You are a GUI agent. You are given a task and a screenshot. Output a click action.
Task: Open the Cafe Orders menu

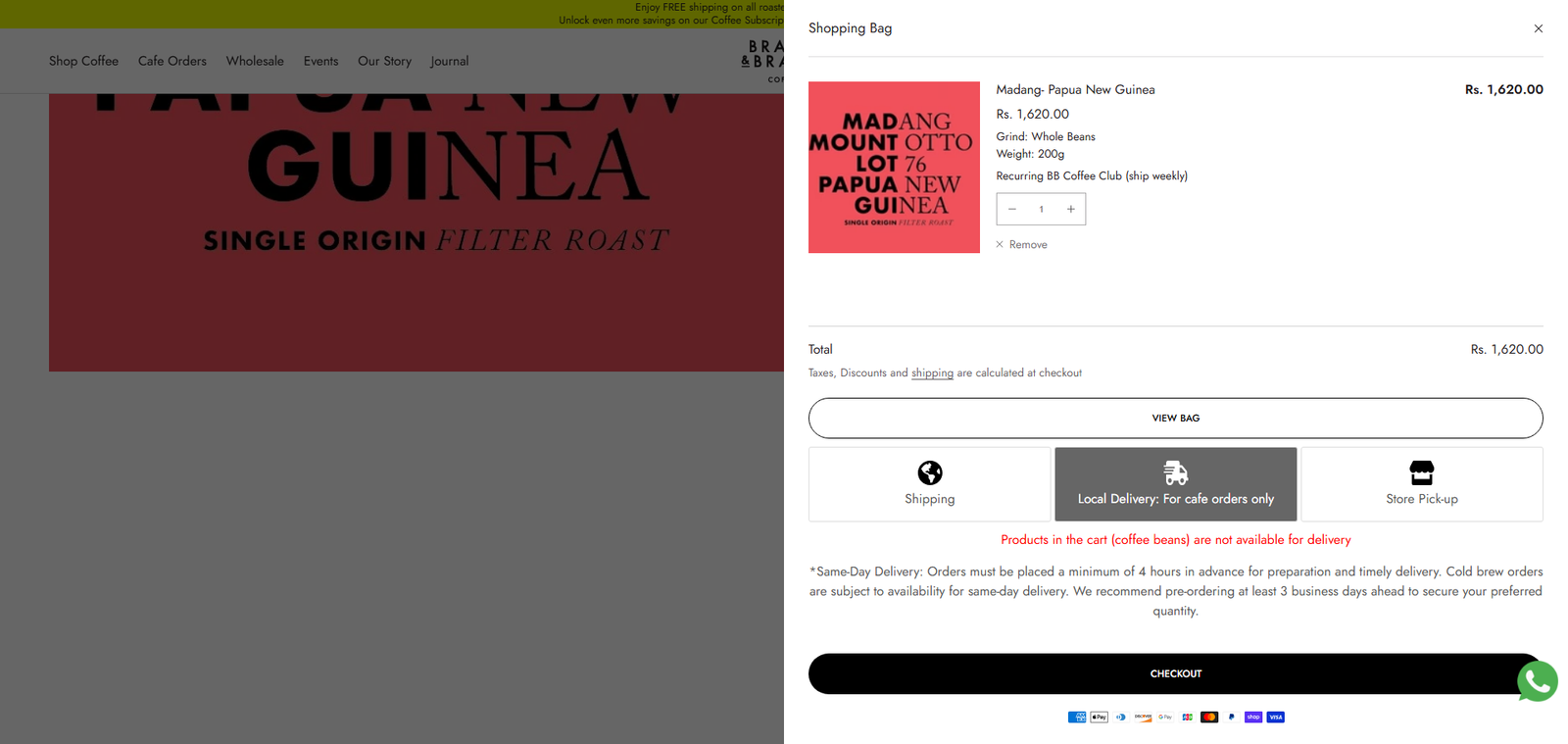(172, 61)
